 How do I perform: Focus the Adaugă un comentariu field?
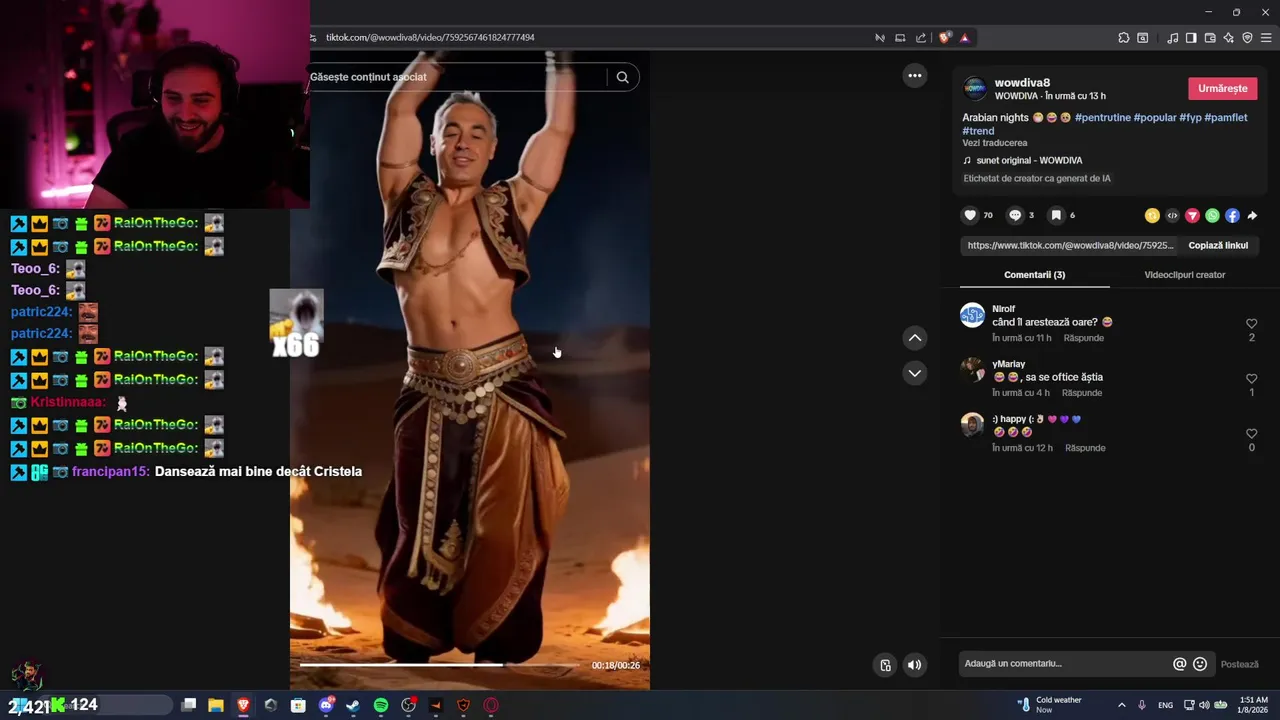tap(1064, 664)
